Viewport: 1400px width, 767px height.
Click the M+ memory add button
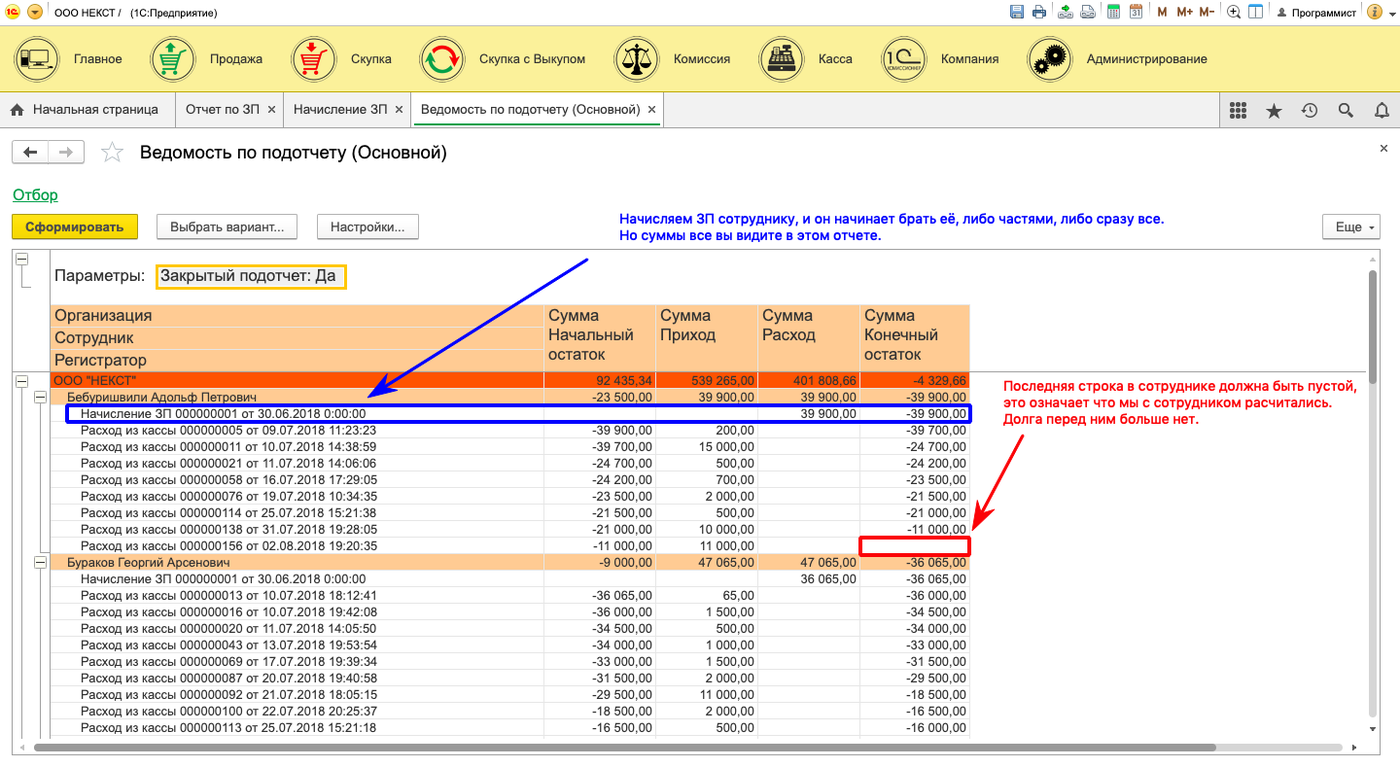[1185, 12]
